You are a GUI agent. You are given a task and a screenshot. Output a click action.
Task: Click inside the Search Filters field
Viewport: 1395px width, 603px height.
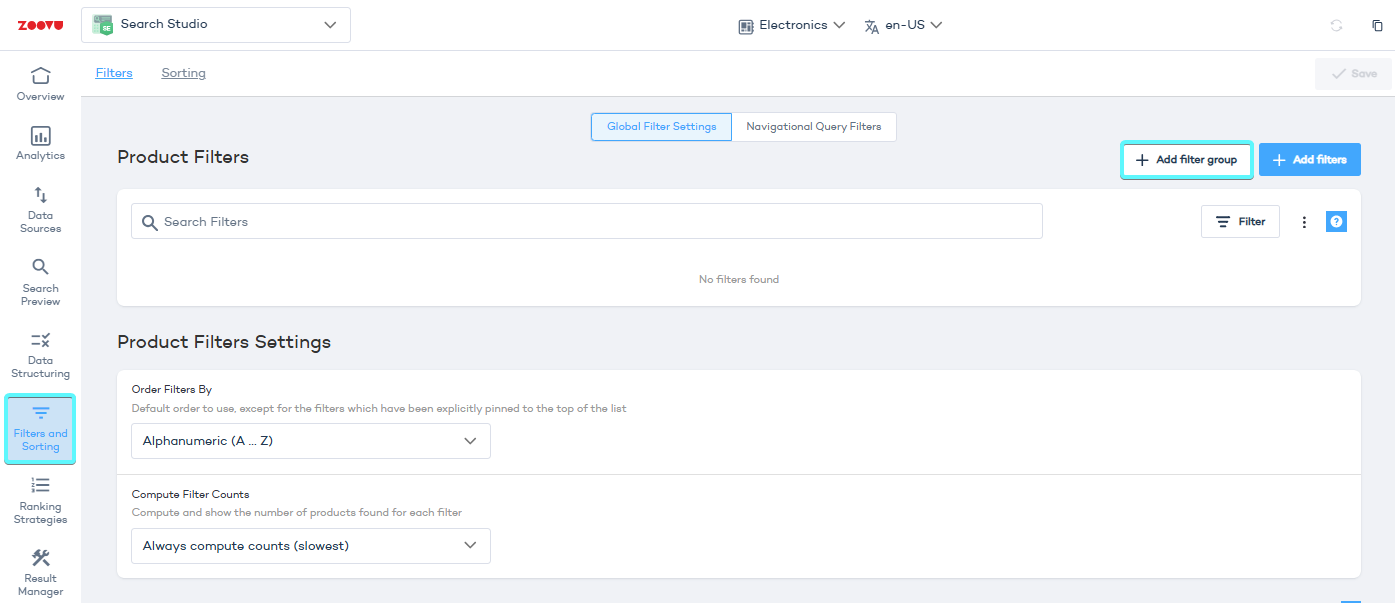click(587, 221)
